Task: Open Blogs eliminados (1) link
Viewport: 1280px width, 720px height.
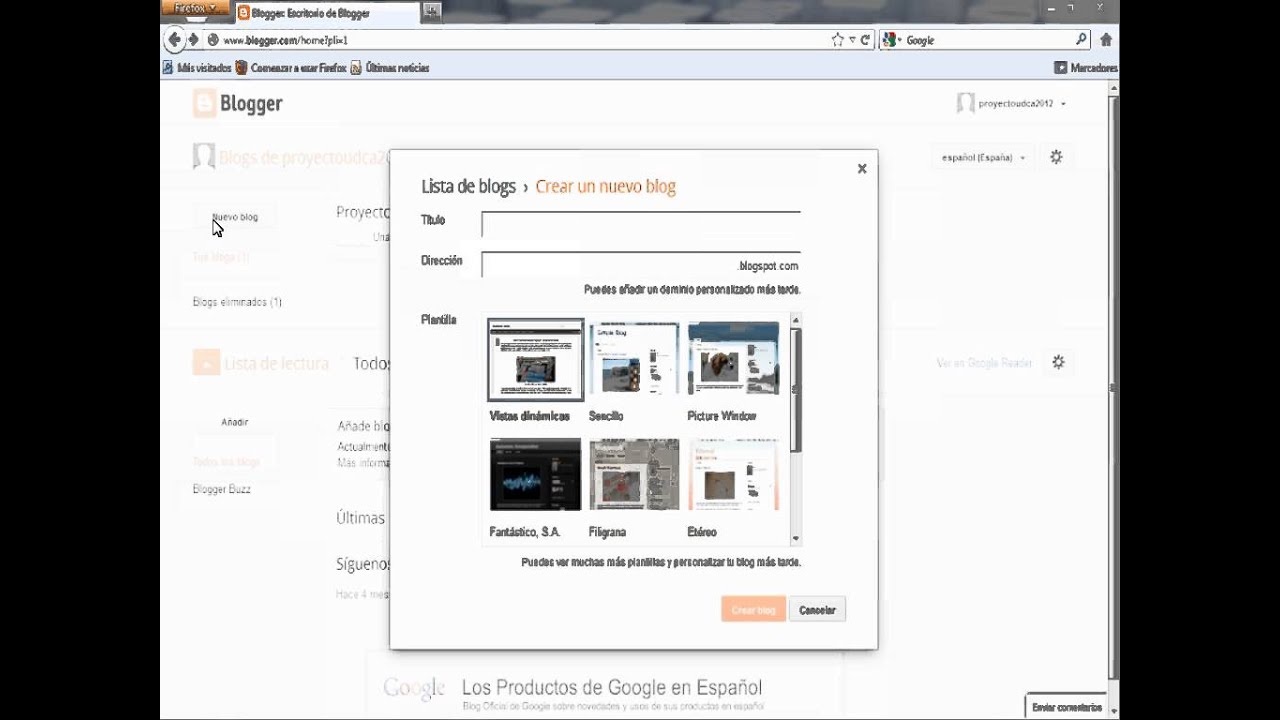Action: 237,302
